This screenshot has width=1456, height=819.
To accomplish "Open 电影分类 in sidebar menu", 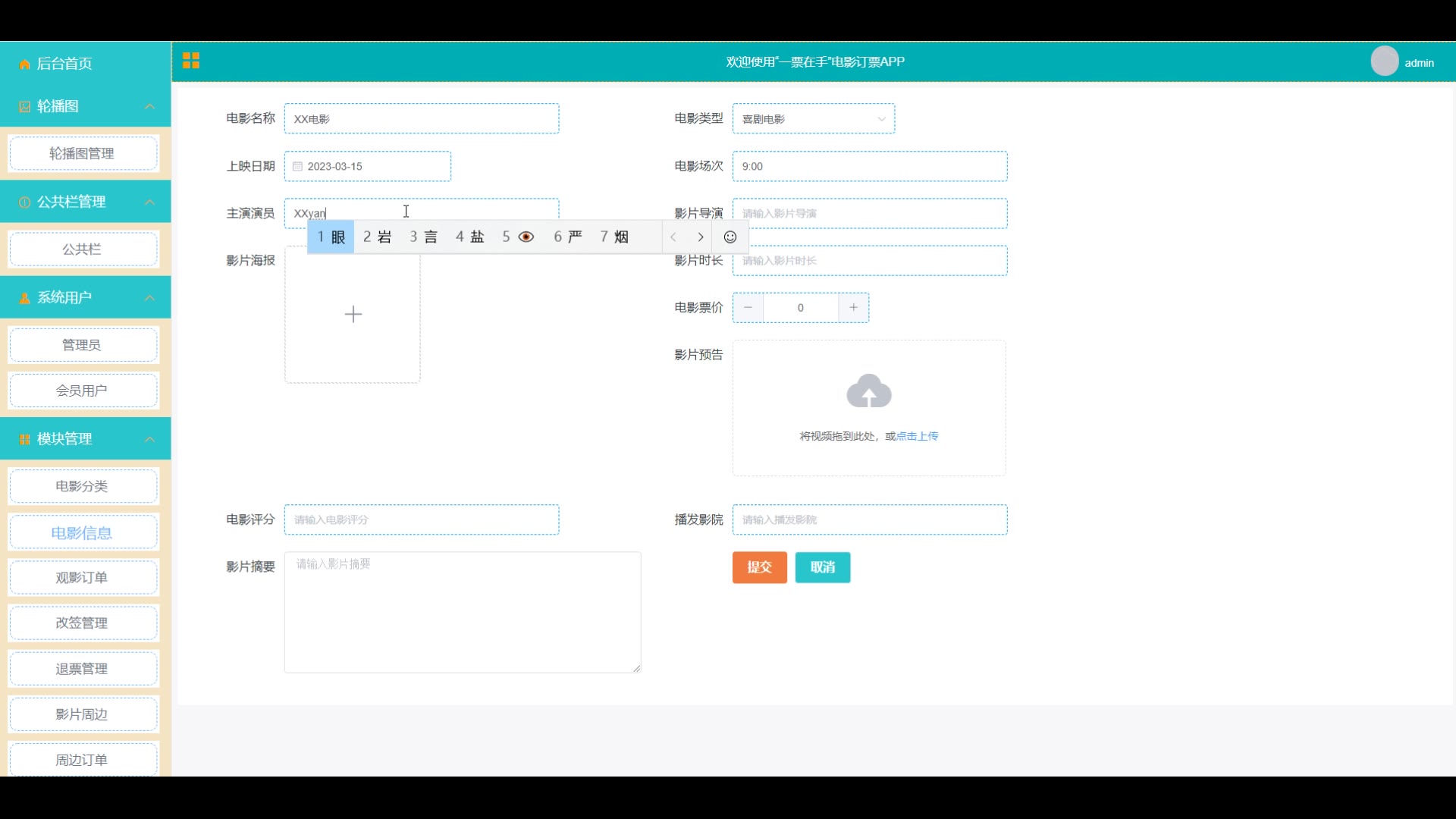I will [x=82, y=486].
